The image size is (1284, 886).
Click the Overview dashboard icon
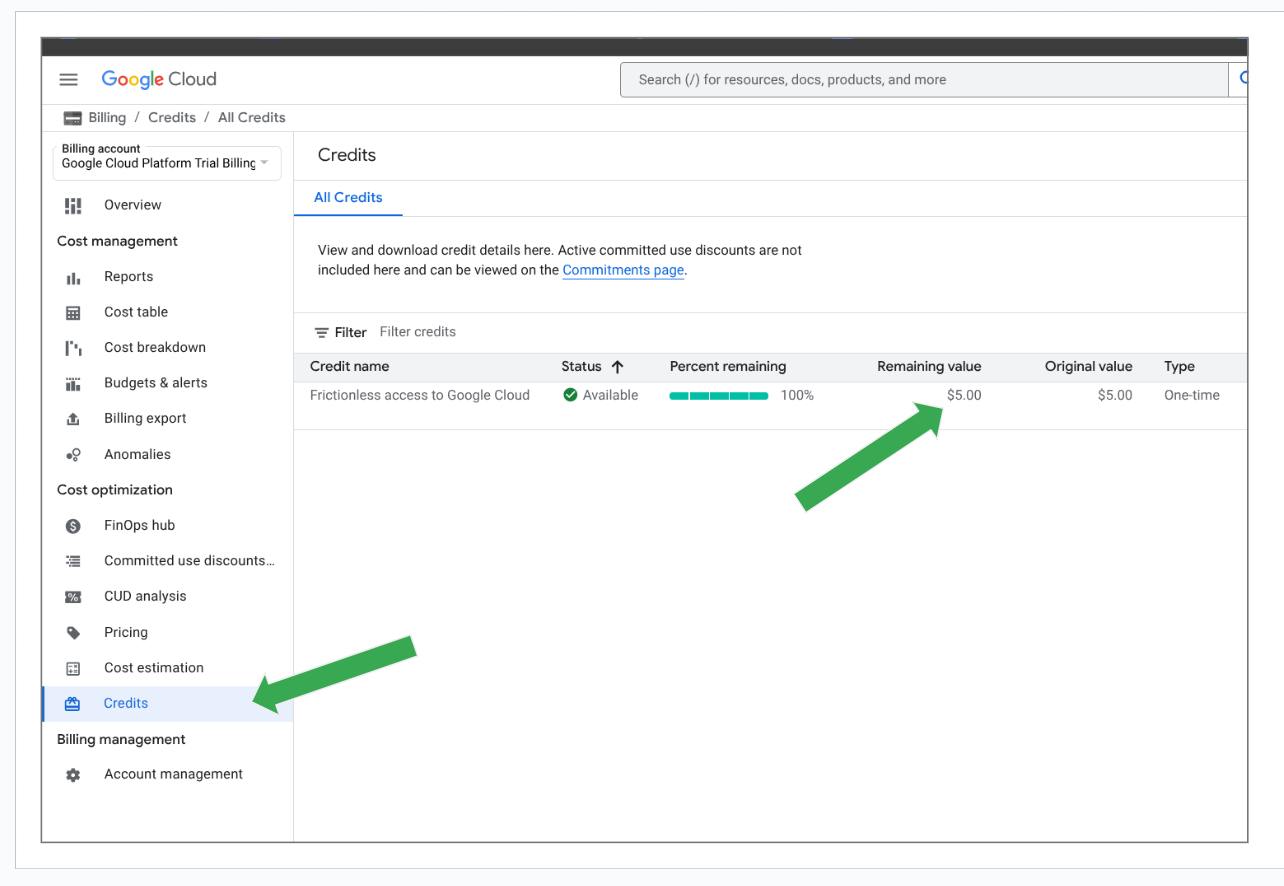pyautogui.click(x=73, y=205)
